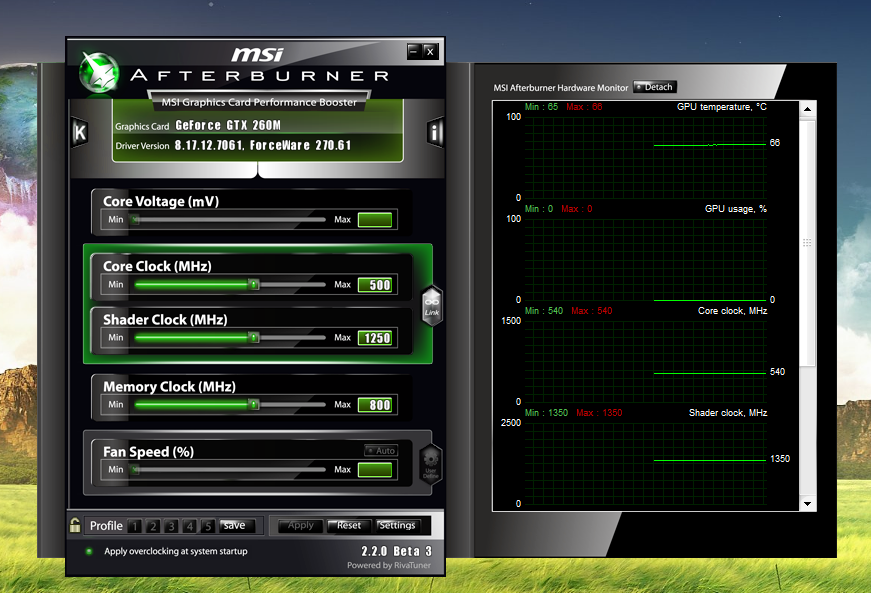Click the "Shader clock, MHz" graph title
This screenshot has width=871, height=593.
(x=728, y=413)
